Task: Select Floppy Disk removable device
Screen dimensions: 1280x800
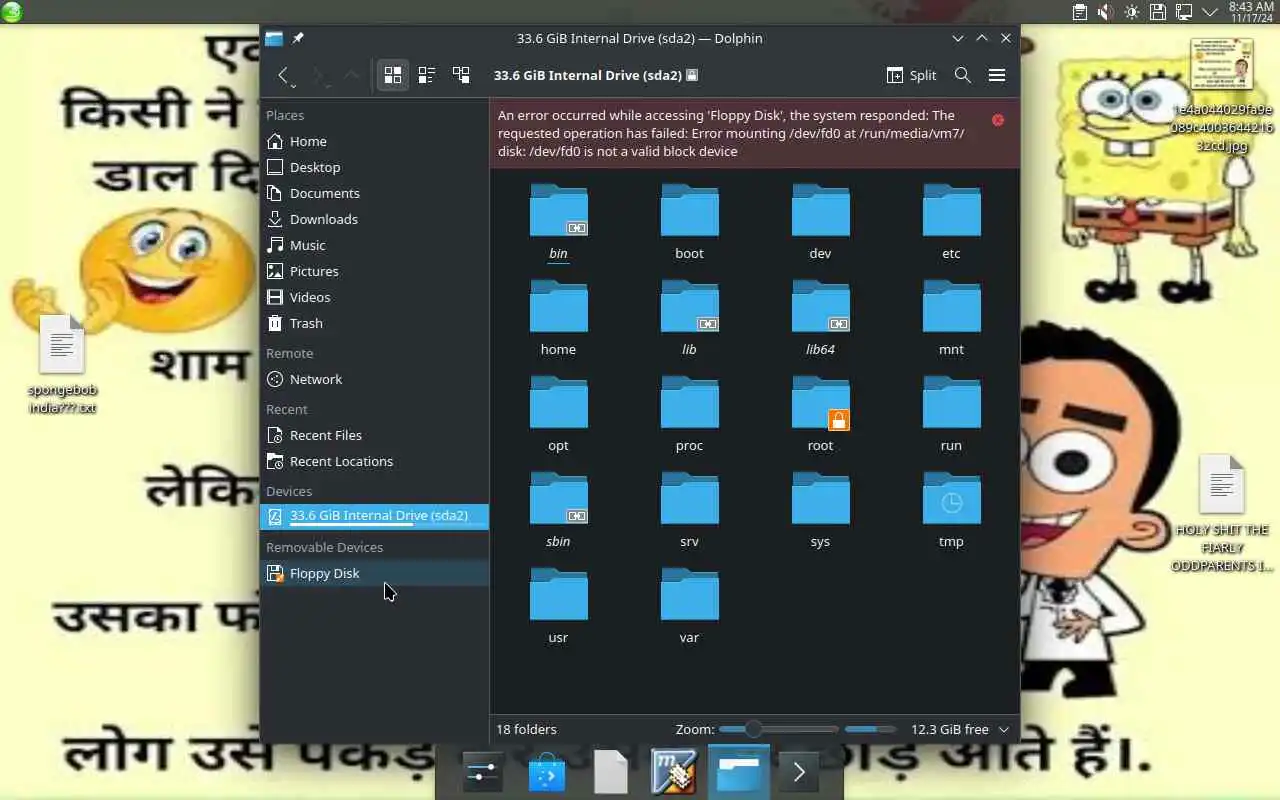Action: (x=374, y=573)
